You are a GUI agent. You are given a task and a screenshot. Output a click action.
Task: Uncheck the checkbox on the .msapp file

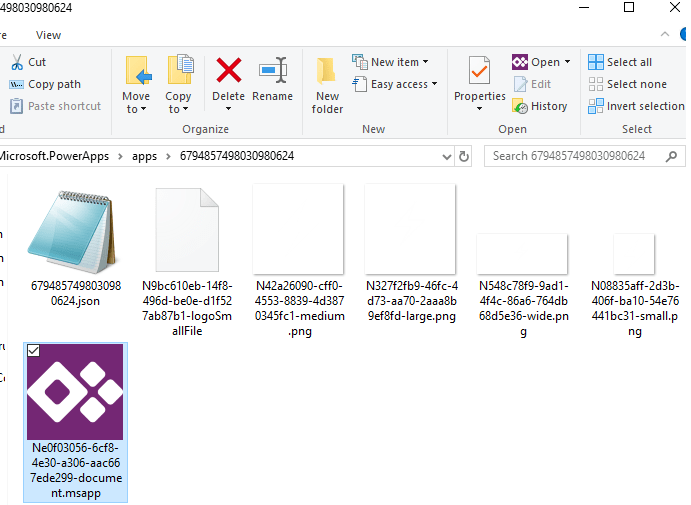(32, 351)
